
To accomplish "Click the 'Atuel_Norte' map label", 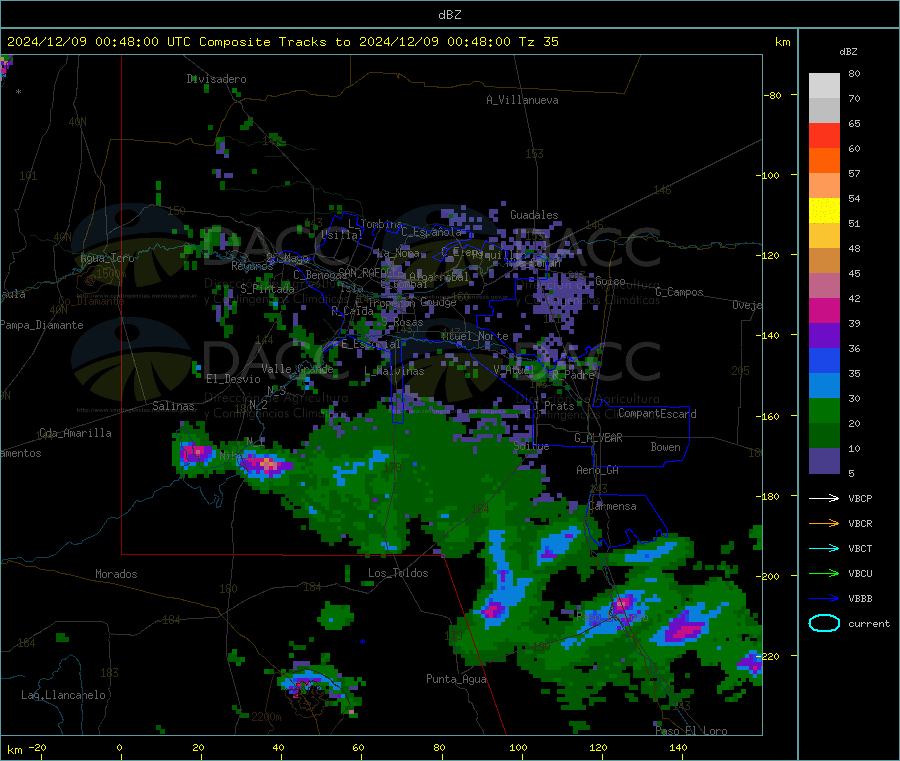I will 475,336.
